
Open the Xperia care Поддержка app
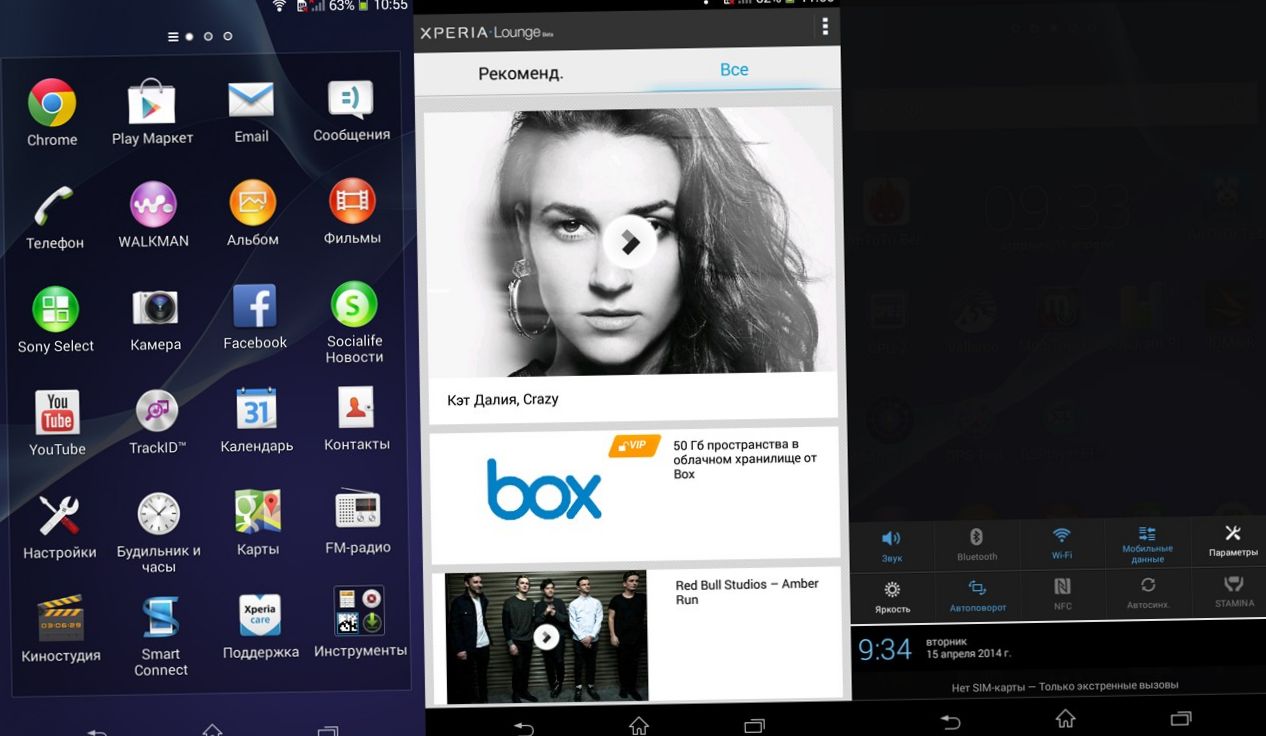coord(260,615)
